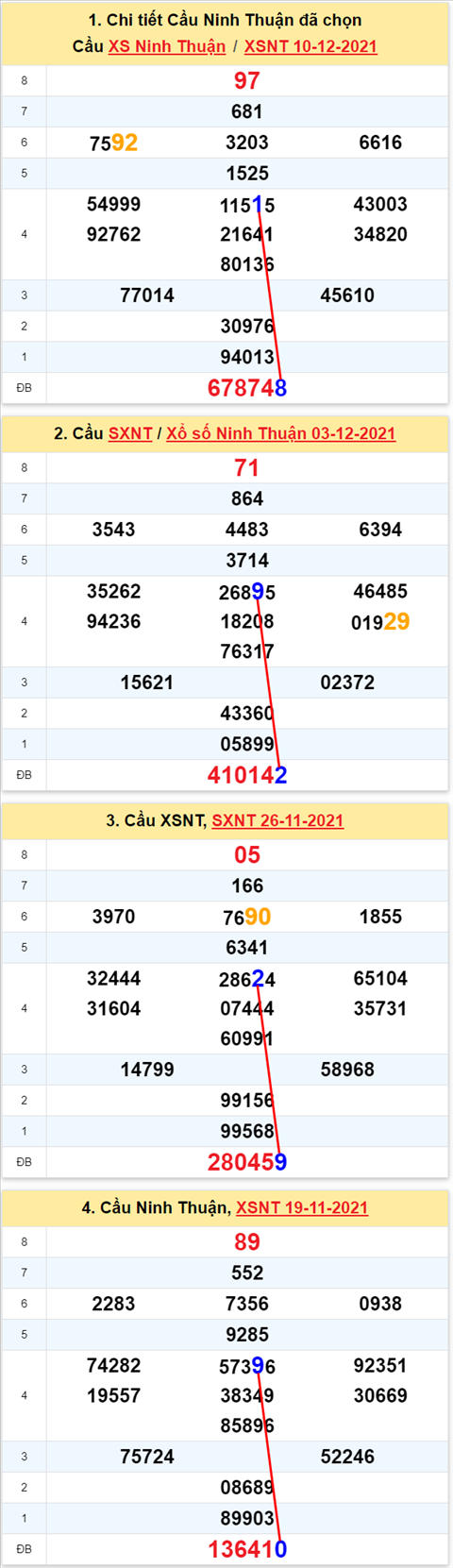Select special prize number 410142
This screenshot has height=1568, width=453.
point(247,775)
